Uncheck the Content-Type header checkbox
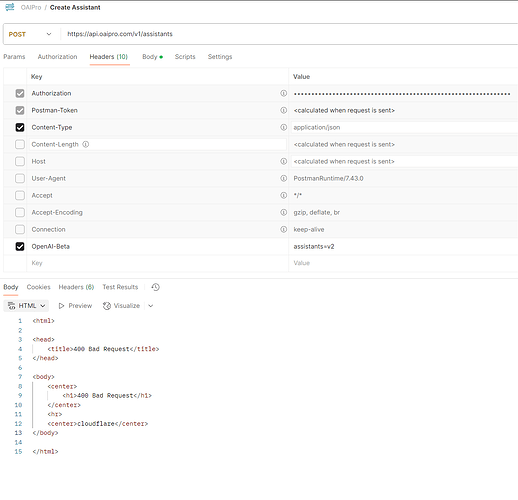 click(20, 127)
